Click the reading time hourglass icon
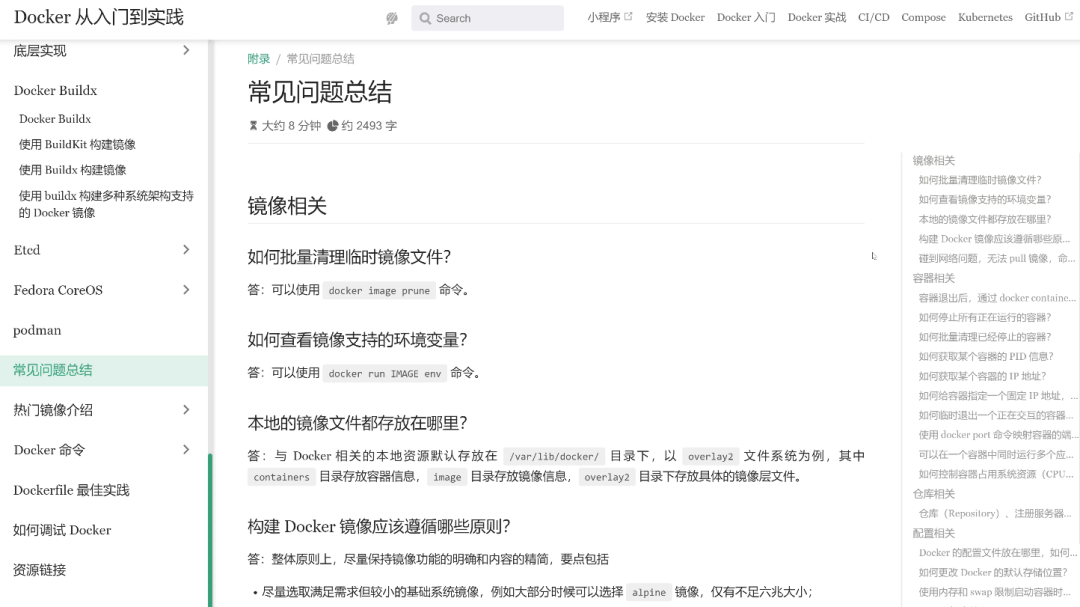This screenshot has height=607, width=1080. tap(253, 126)
